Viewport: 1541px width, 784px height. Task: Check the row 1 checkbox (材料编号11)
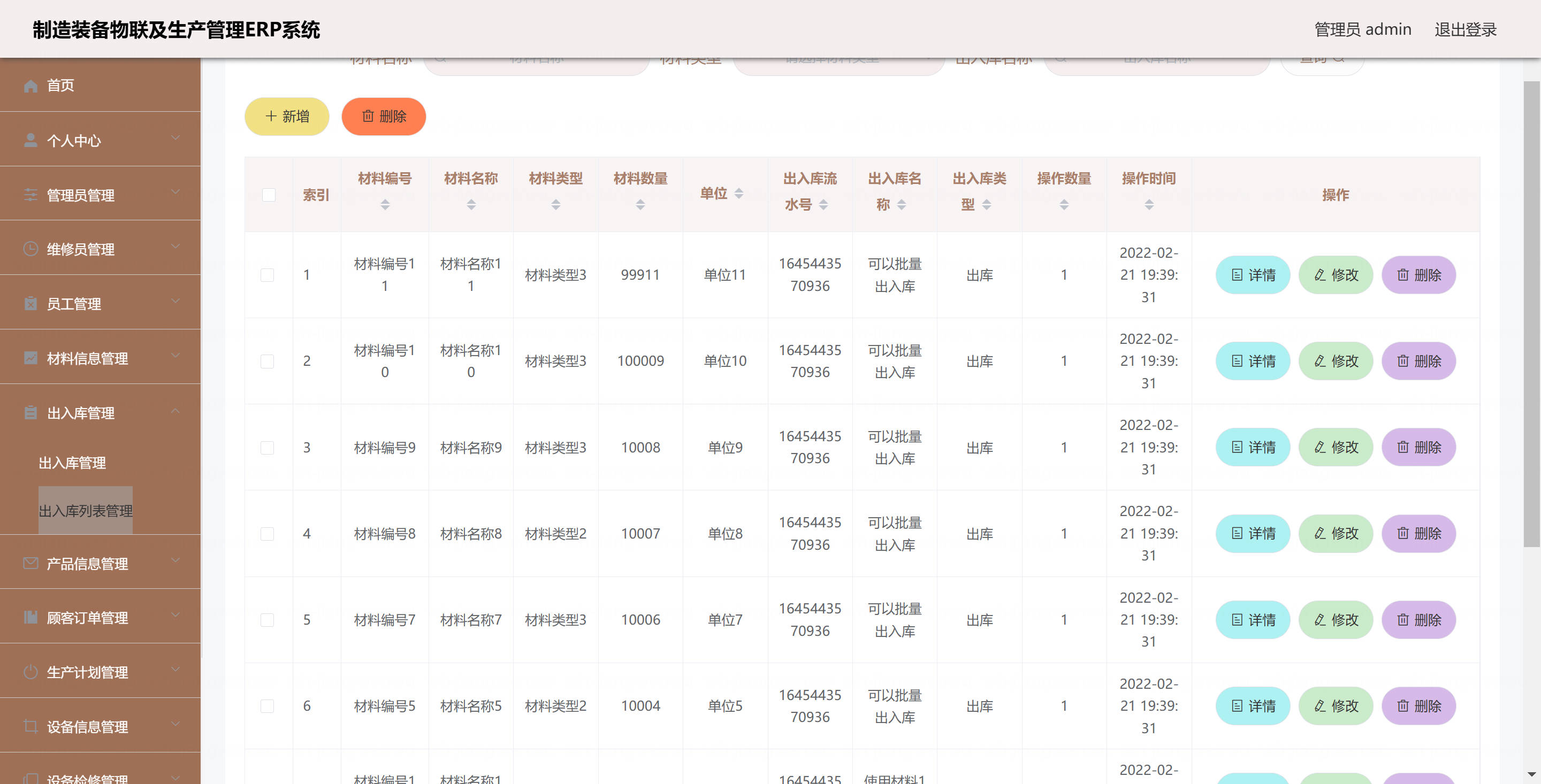[x=268, y=275]
